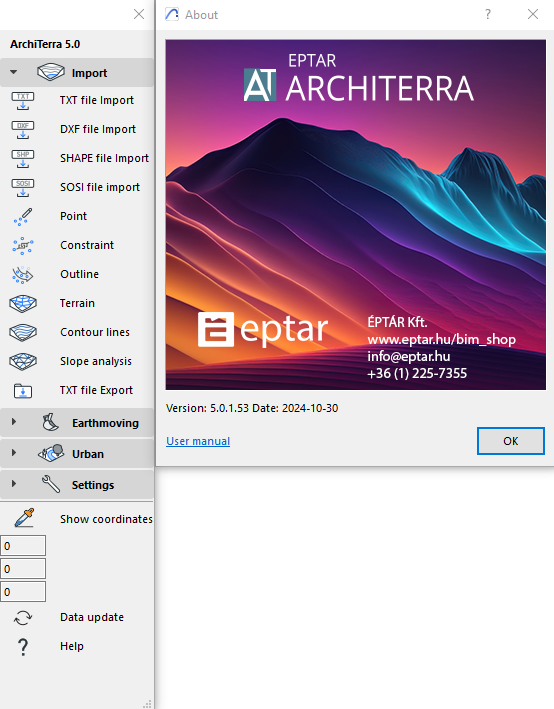Click the first coordinate value field
The width and height of the screenshot is (554, 709).
click(x=23, y=546)
